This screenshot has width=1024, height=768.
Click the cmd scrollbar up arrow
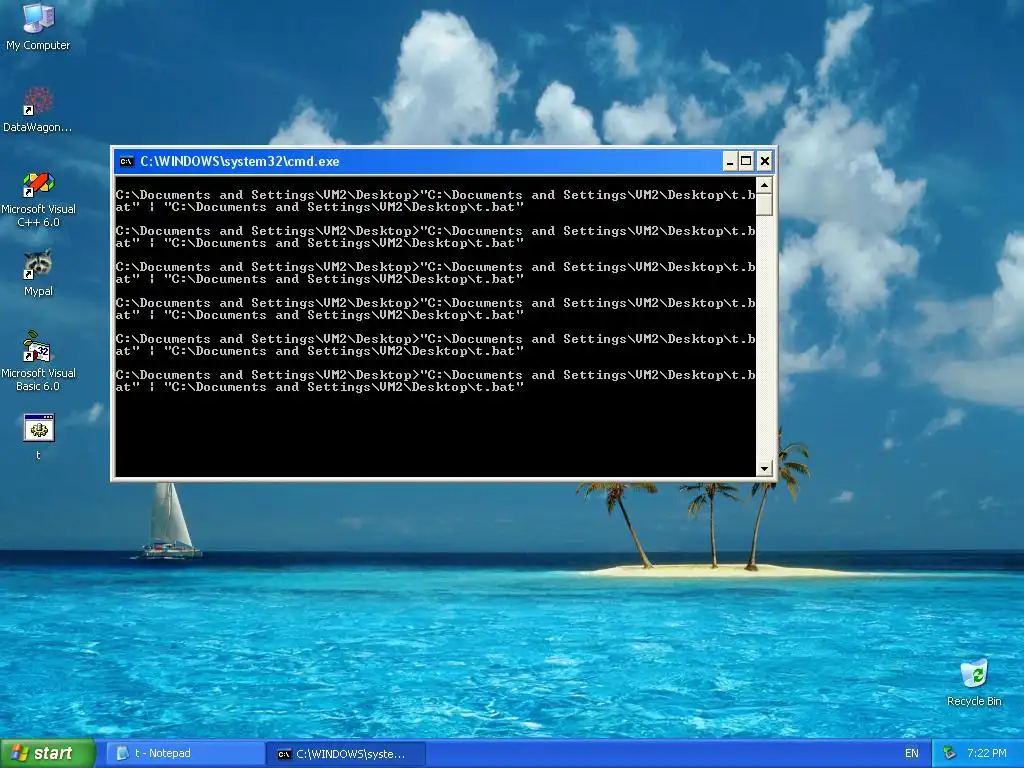tap(764, 185)
